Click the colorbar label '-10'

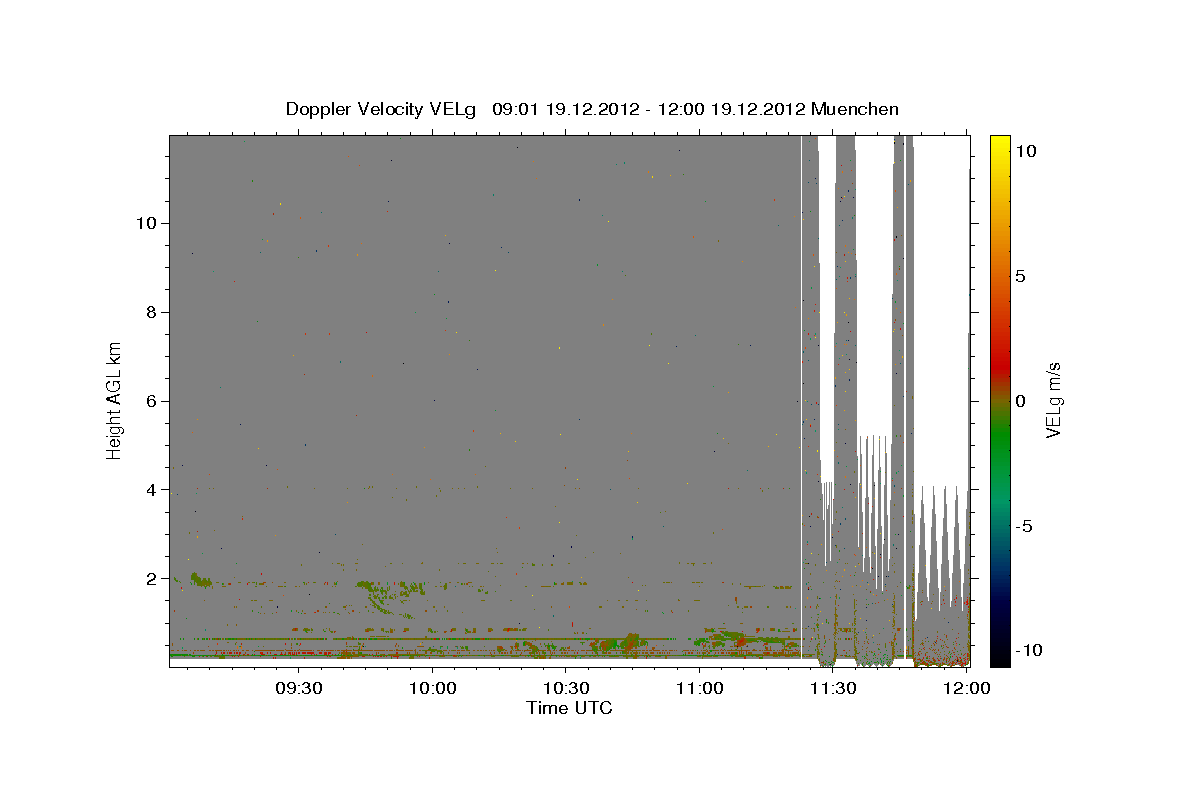1027,651
